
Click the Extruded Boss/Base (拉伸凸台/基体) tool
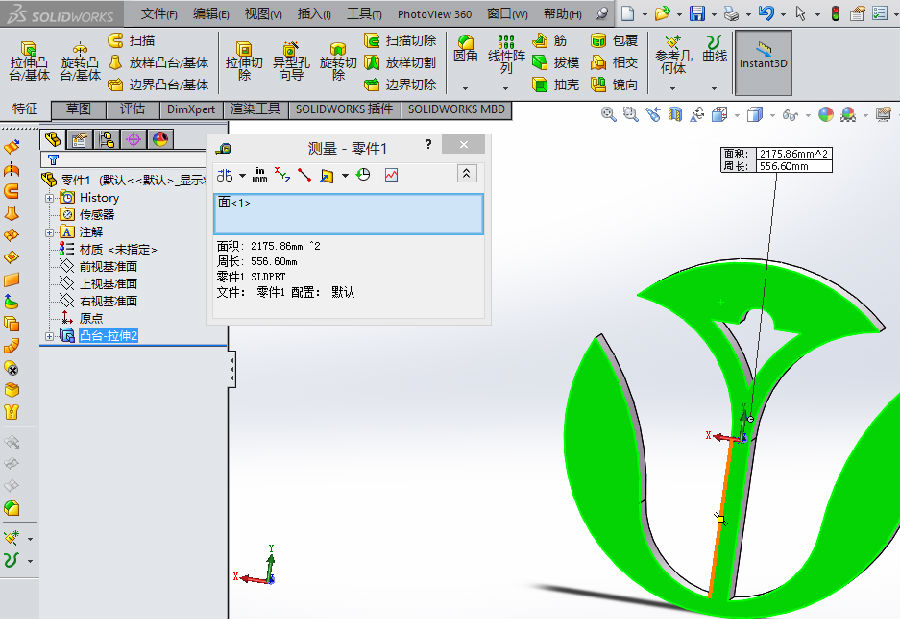tap(29, 61)
